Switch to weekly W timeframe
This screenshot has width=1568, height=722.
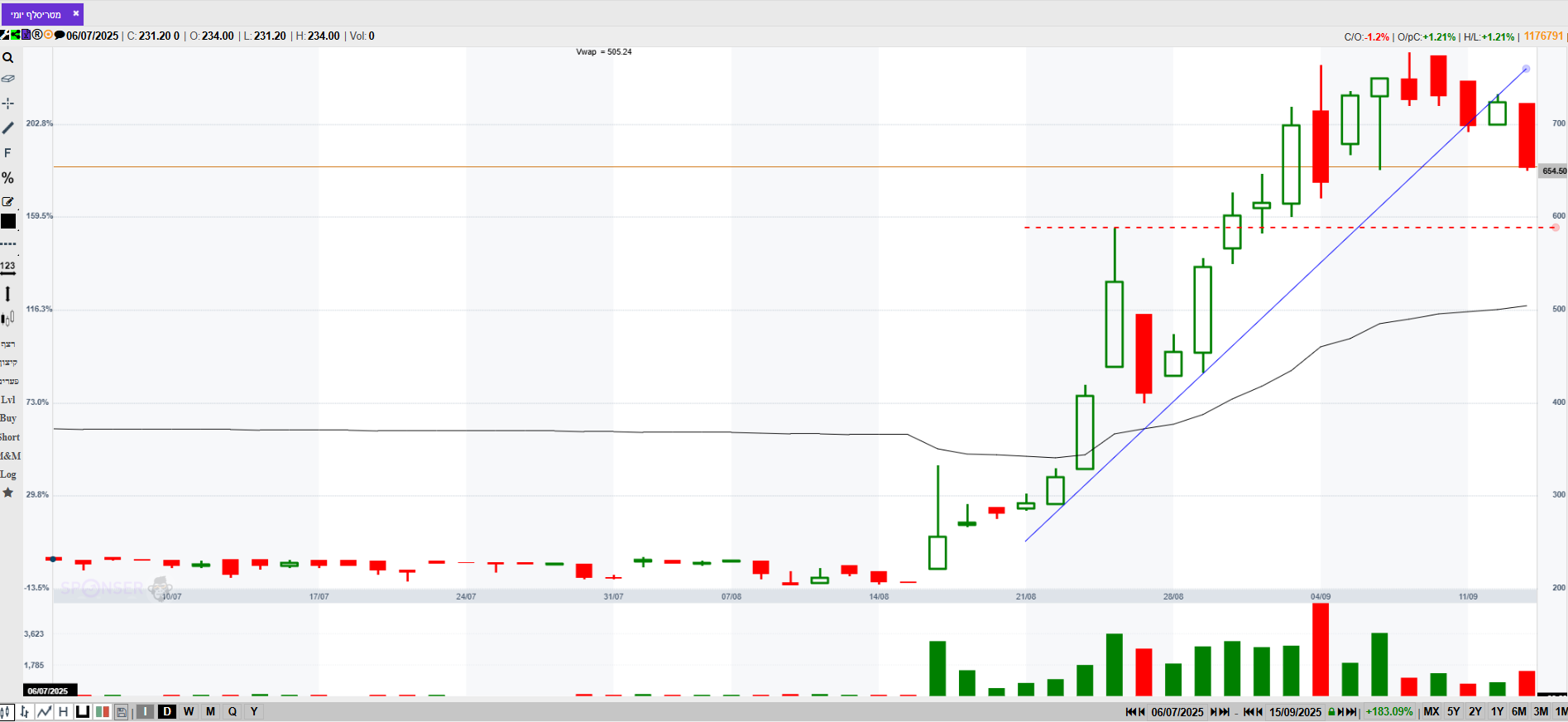pos(189,711)
